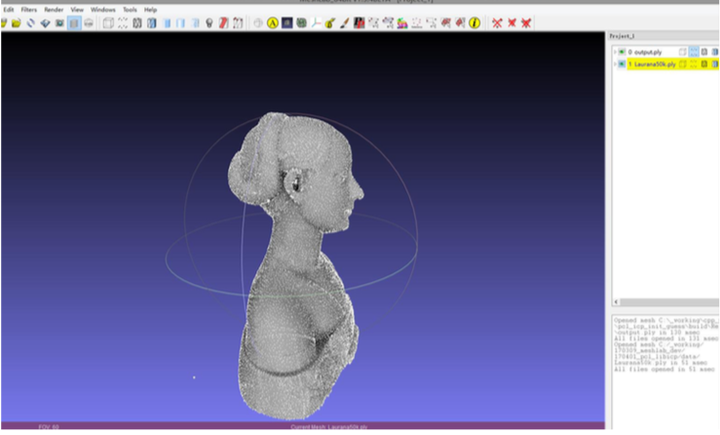
Task: Open the Filters menu
Action: [x=29, y=9]
